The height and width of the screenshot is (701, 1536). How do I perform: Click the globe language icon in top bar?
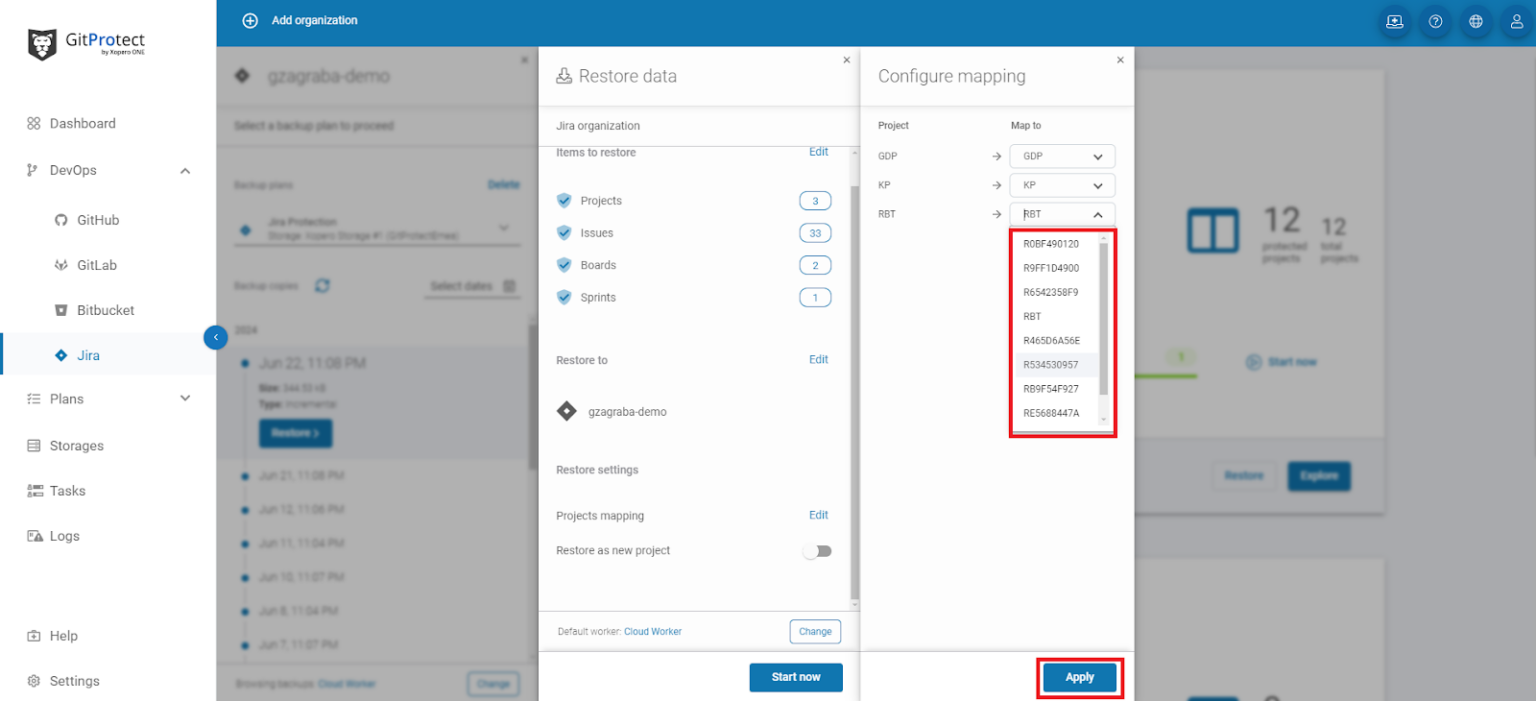1475,20
